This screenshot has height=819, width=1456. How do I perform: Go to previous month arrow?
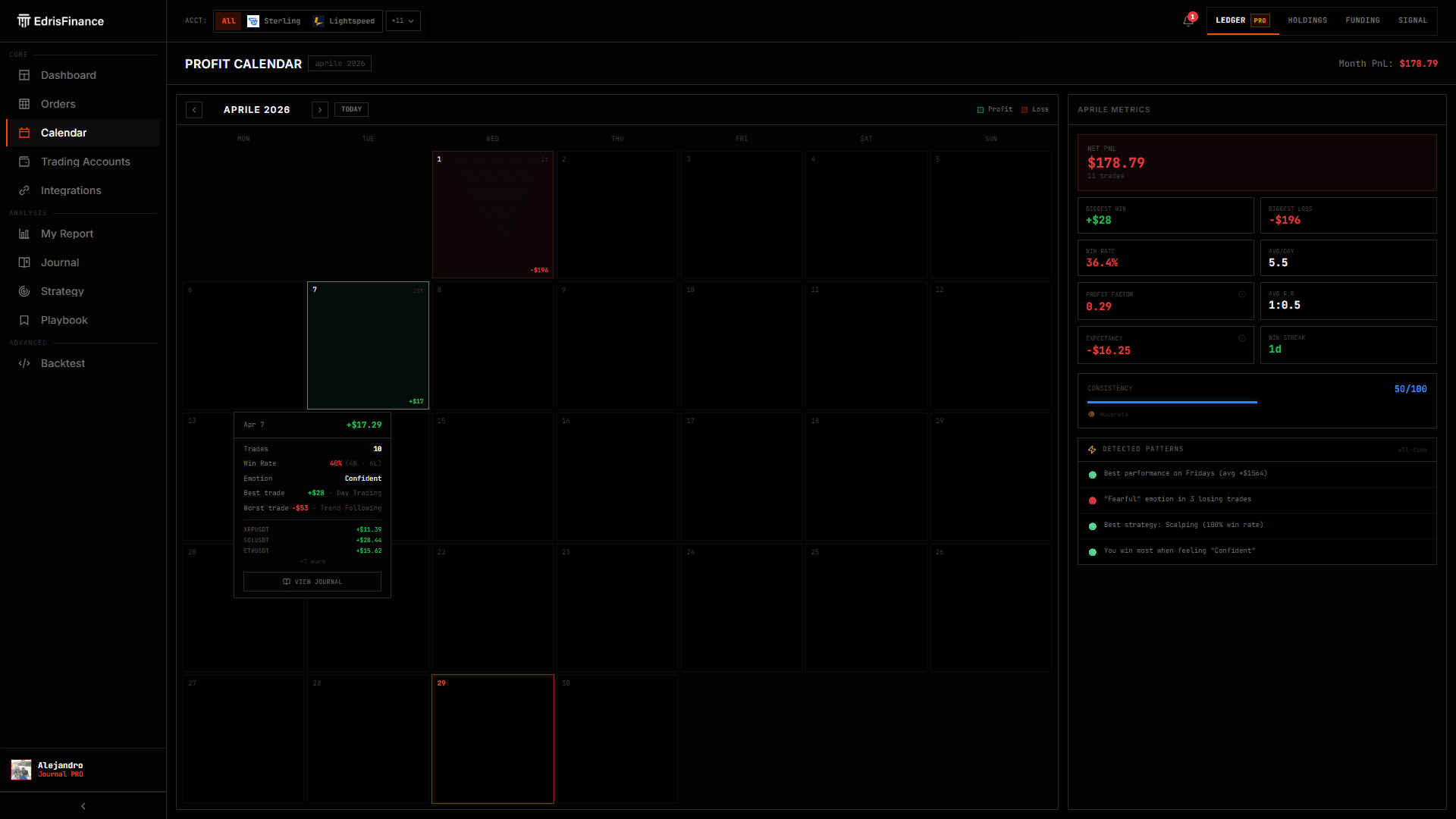(194, 110)
